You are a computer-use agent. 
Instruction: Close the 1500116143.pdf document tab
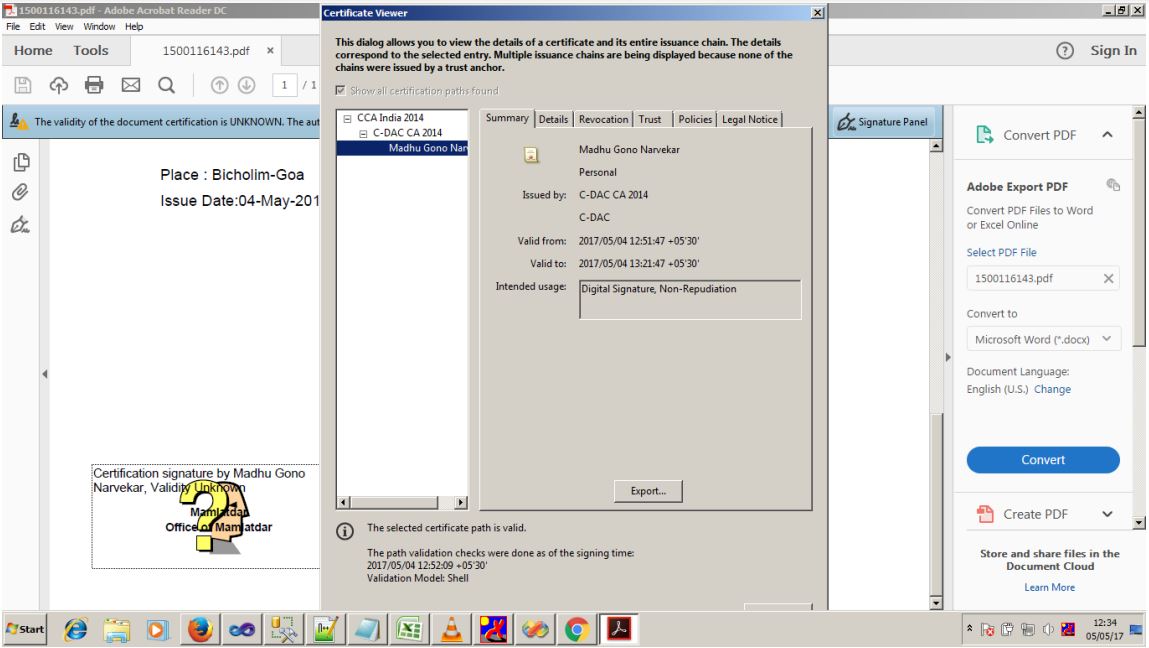point(270,51)
